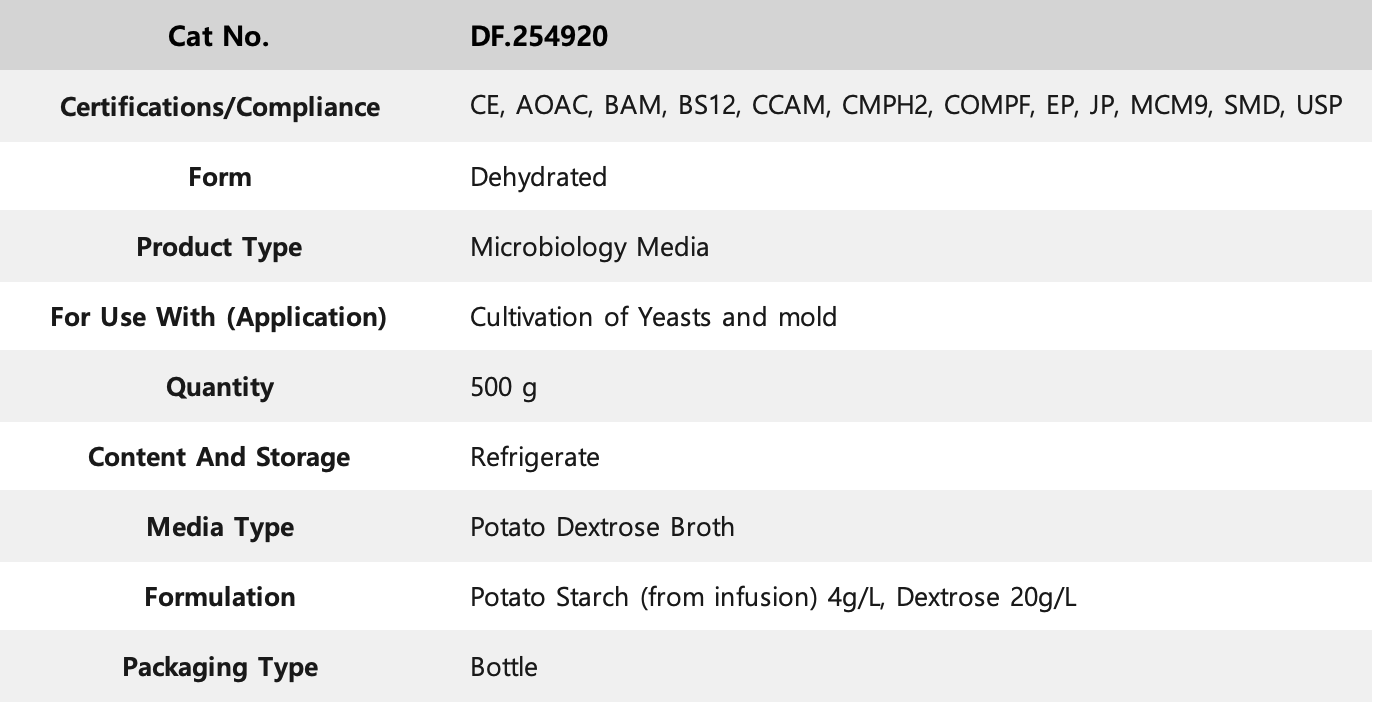Click the Cat No. header cell
Image resolution: width=1374 pixels, height=706 pixels.
tap(219, 37)
